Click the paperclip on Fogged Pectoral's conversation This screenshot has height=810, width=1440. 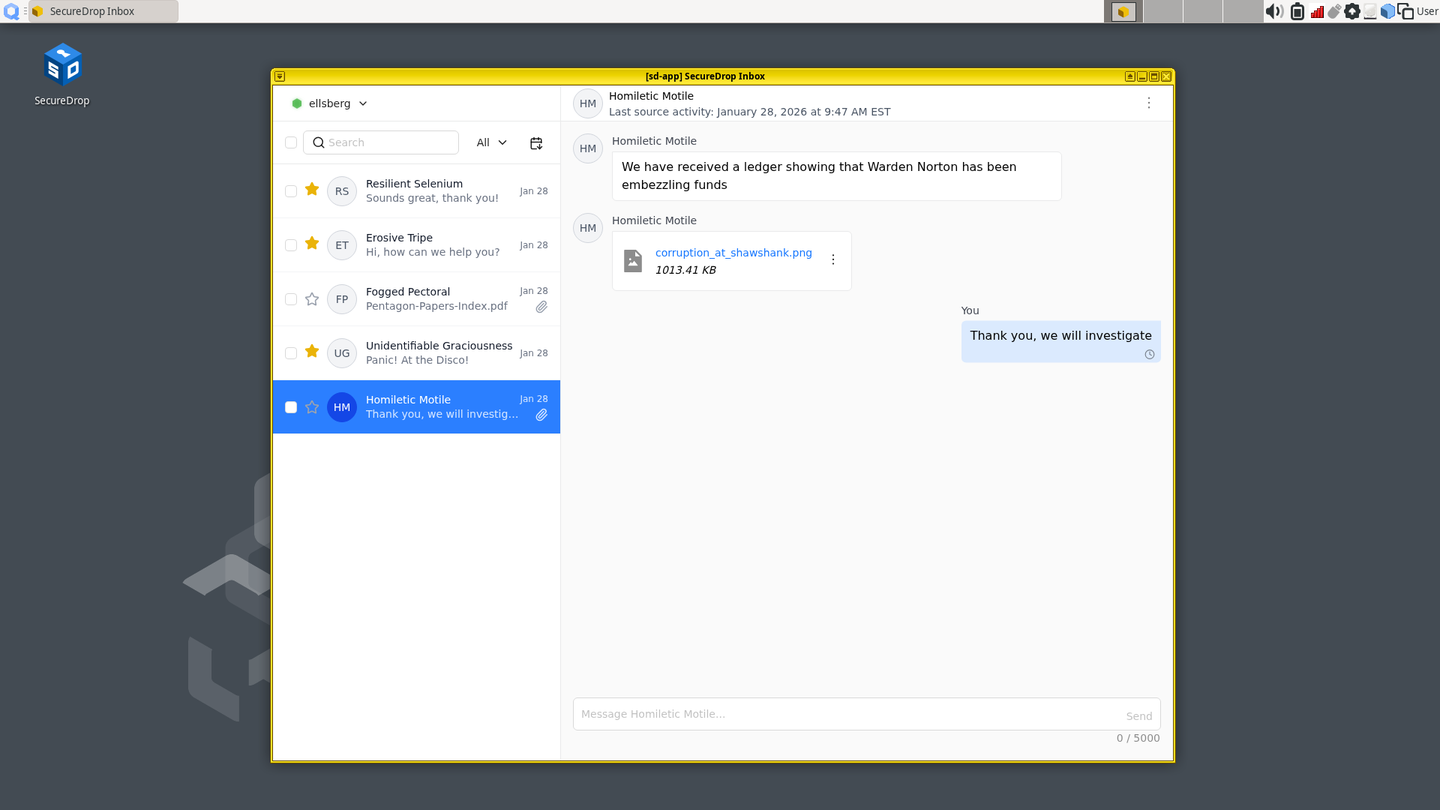point(541,307)
